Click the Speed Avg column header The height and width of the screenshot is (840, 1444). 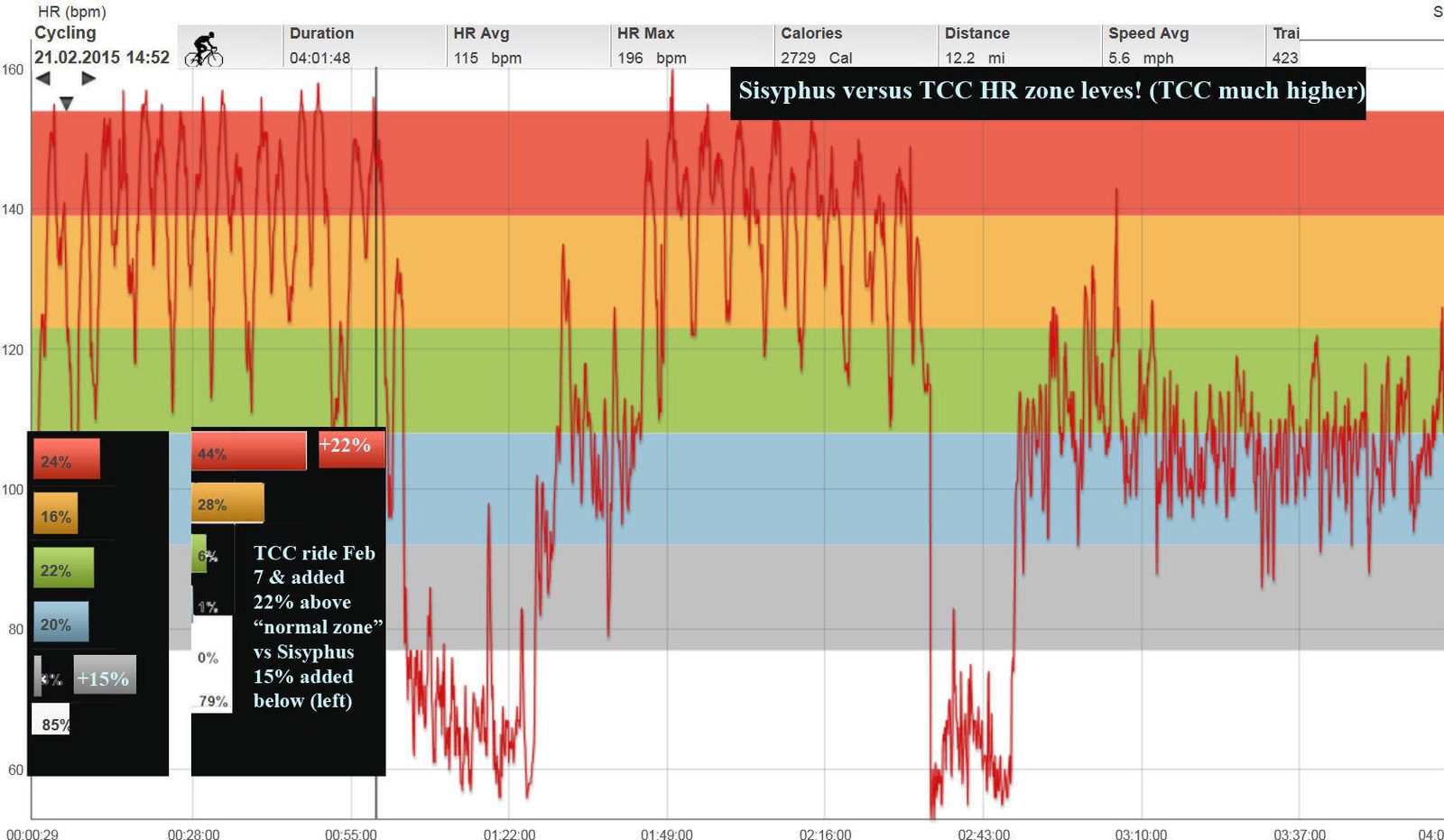(x=1148, y=33)
